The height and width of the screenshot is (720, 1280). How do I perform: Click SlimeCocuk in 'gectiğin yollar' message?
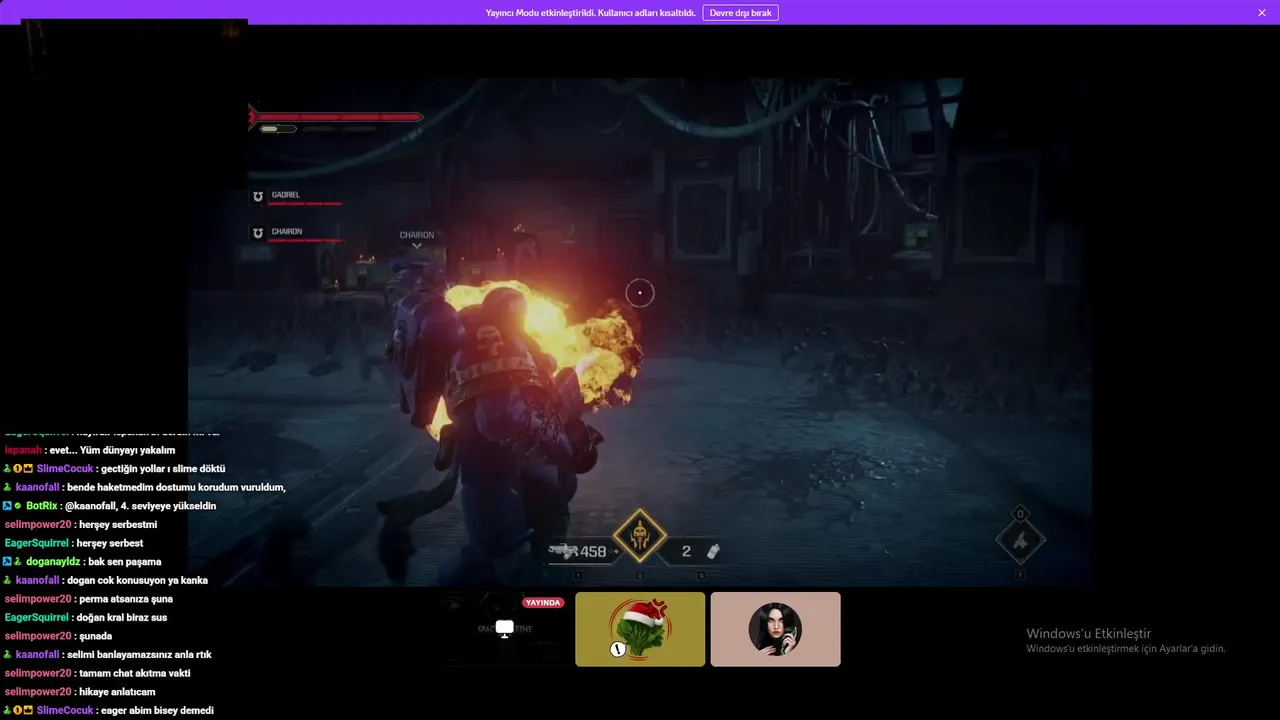(65, 469)
